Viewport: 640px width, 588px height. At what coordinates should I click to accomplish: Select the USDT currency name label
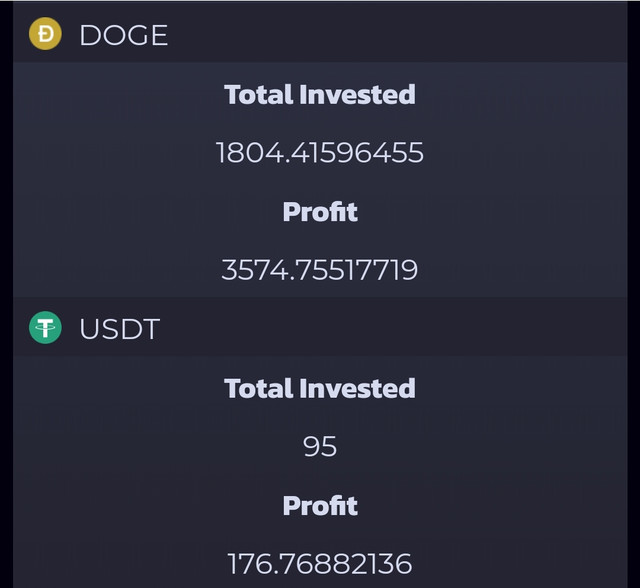tap(119, 329)
